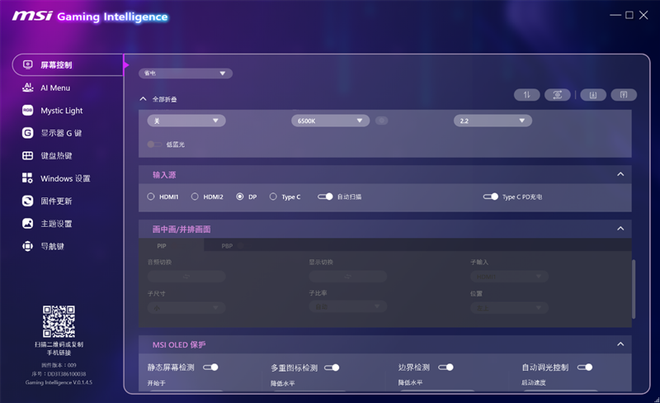Disable 静态屏幕检测 toggle
This screenshot has width=660, height=403.
tap(210, 367)
